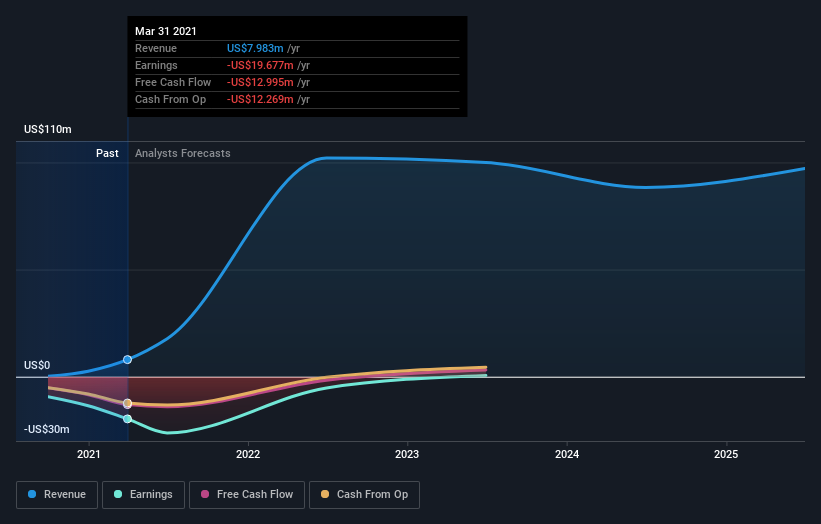Viewport: 821px width, 524px height.
Task: Toggle the Free Cash Flow legend button
Action: click(x=247, y=495)
